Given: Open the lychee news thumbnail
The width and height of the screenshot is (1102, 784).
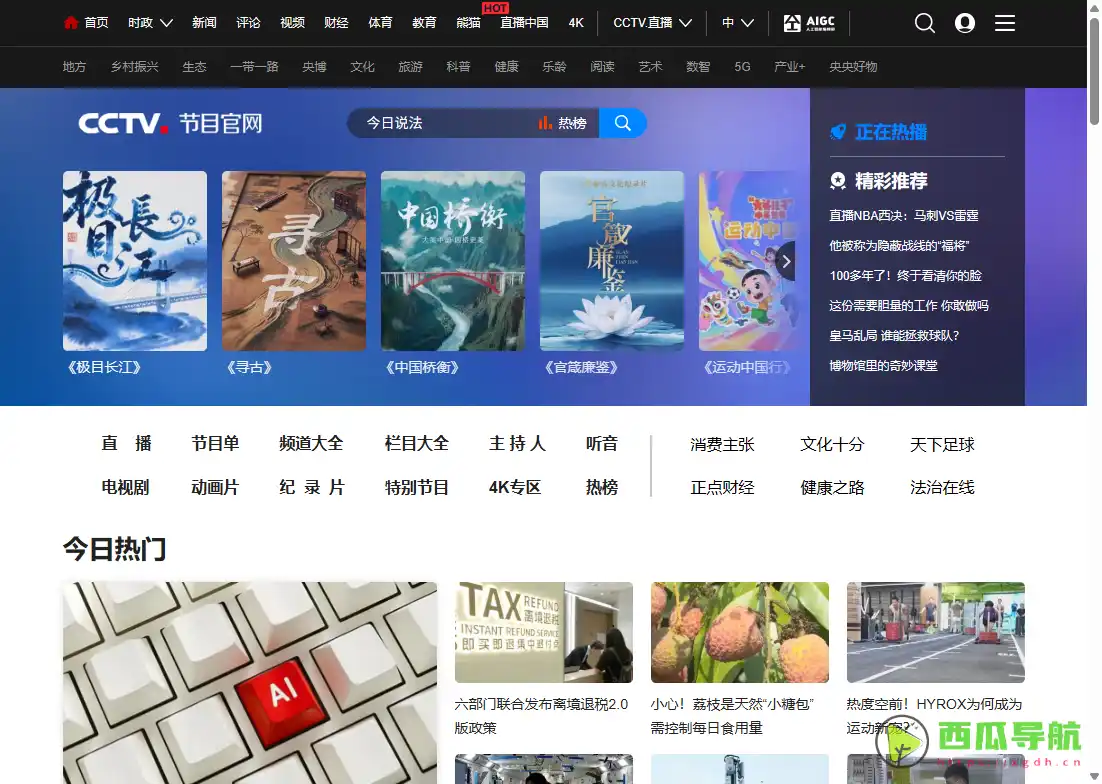Looking at the screenshot, I should tap(739, 632).
